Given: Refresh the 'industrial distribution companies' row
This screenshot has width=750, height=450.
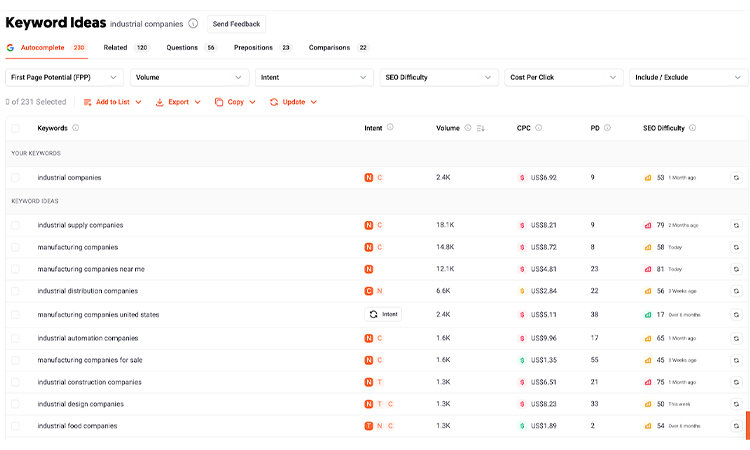Looking at the screenshot, I should coord(736,291).
